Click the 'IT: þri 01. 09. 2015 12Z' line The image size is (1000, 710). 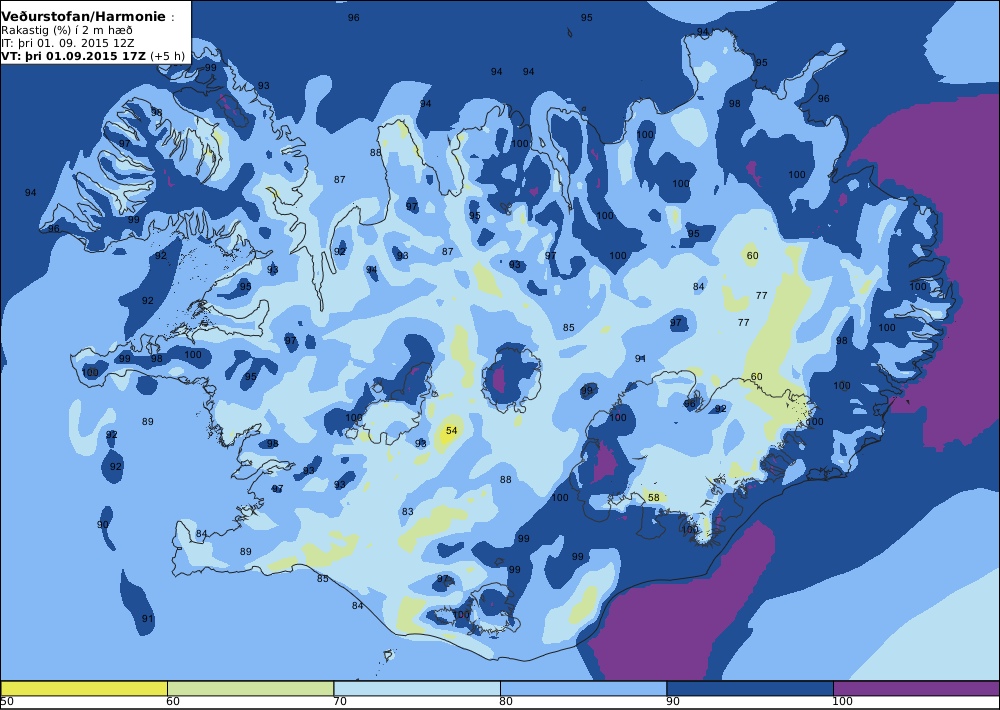point(68,43)
